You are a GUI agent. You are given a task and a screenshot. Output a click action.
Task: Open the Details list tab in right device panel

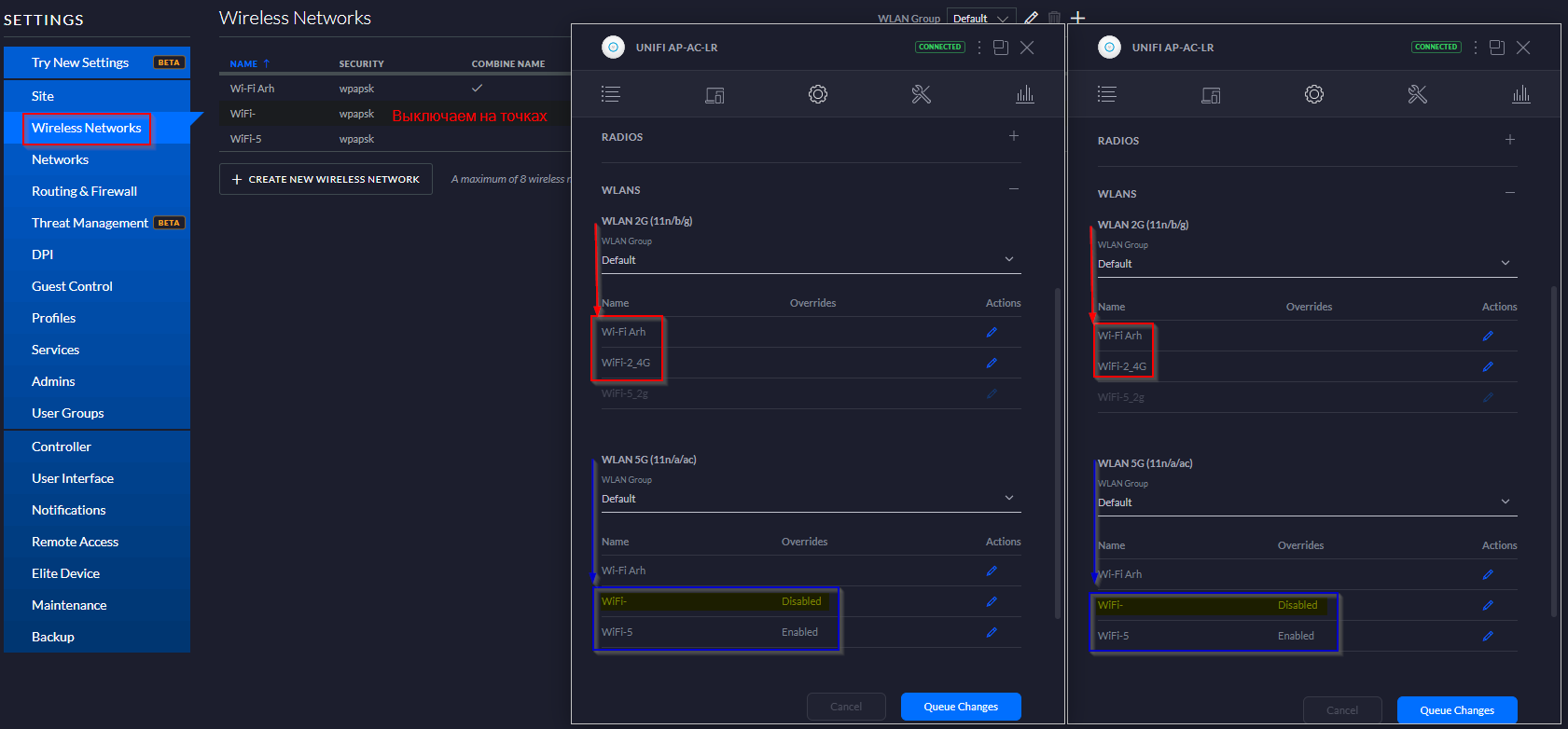click(1106, 94)
